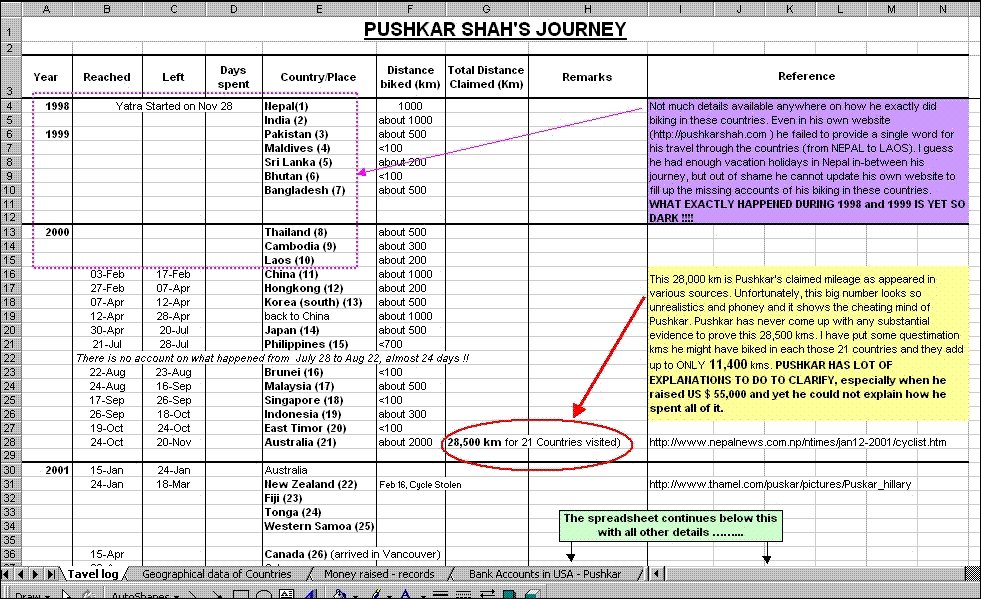
Task: Select the Oval drawing tool
Action: 263,595
